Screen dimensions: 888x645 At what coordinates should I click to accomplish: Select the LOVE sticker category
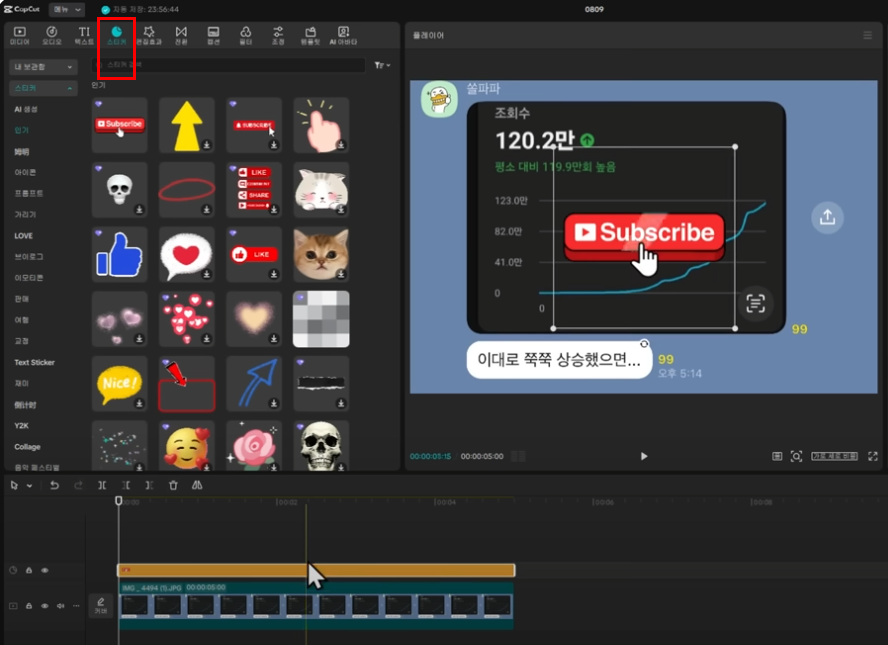click(x=23, y=236)
